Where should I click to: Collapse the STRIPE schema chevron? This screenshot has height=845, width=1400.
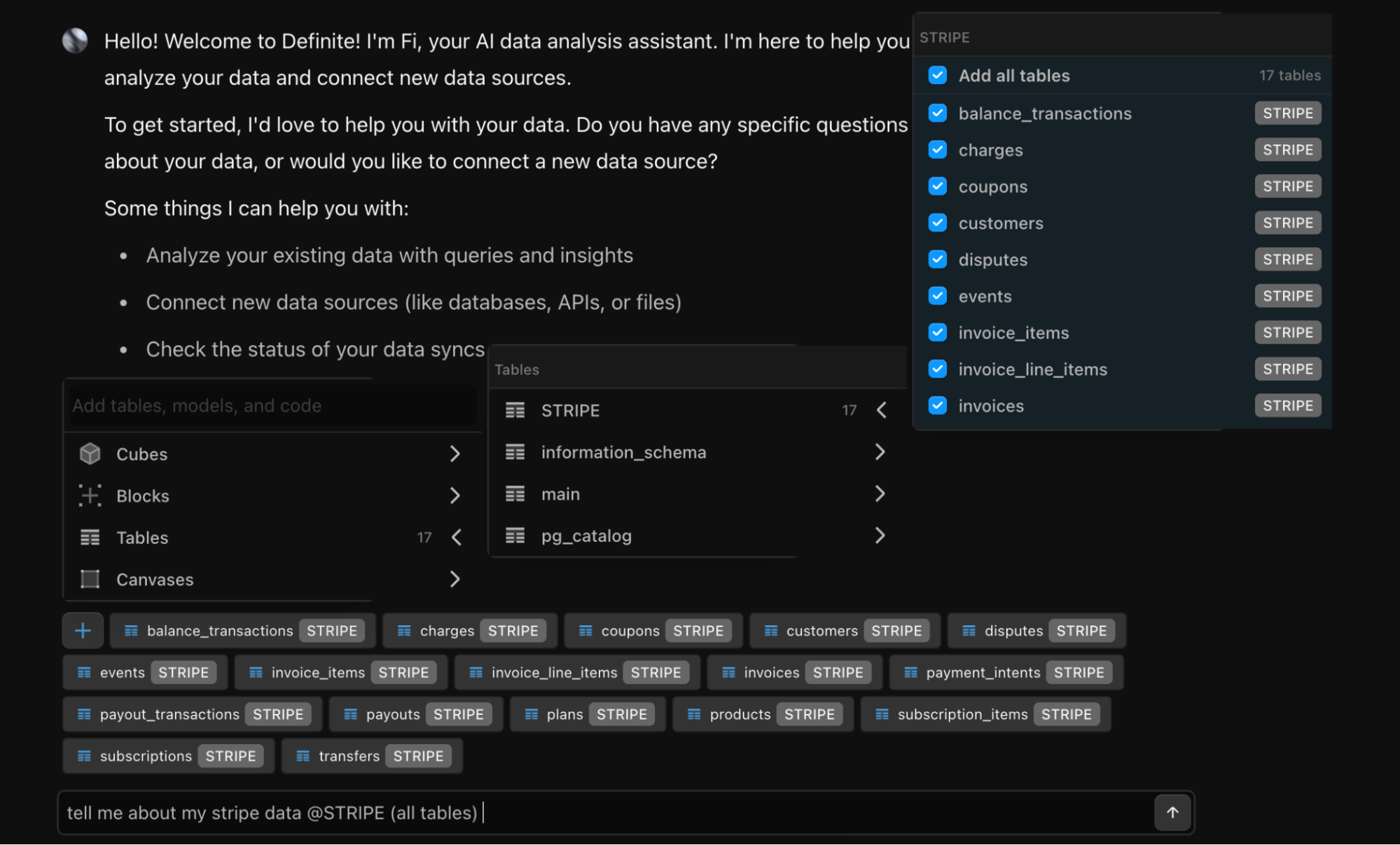click(x=882, y=411)
